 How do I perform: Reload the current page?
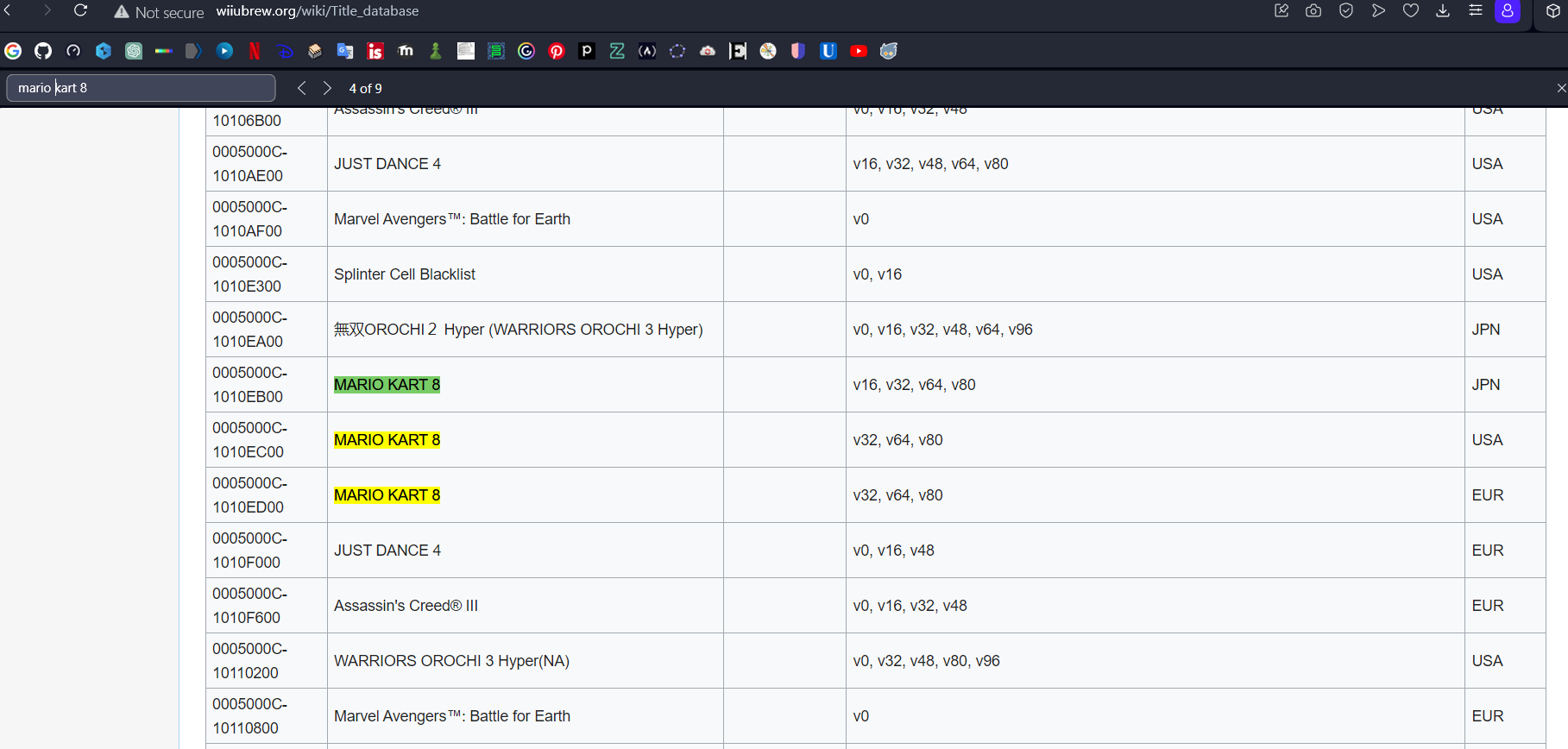pyautogui.click(x=80, y=11)
